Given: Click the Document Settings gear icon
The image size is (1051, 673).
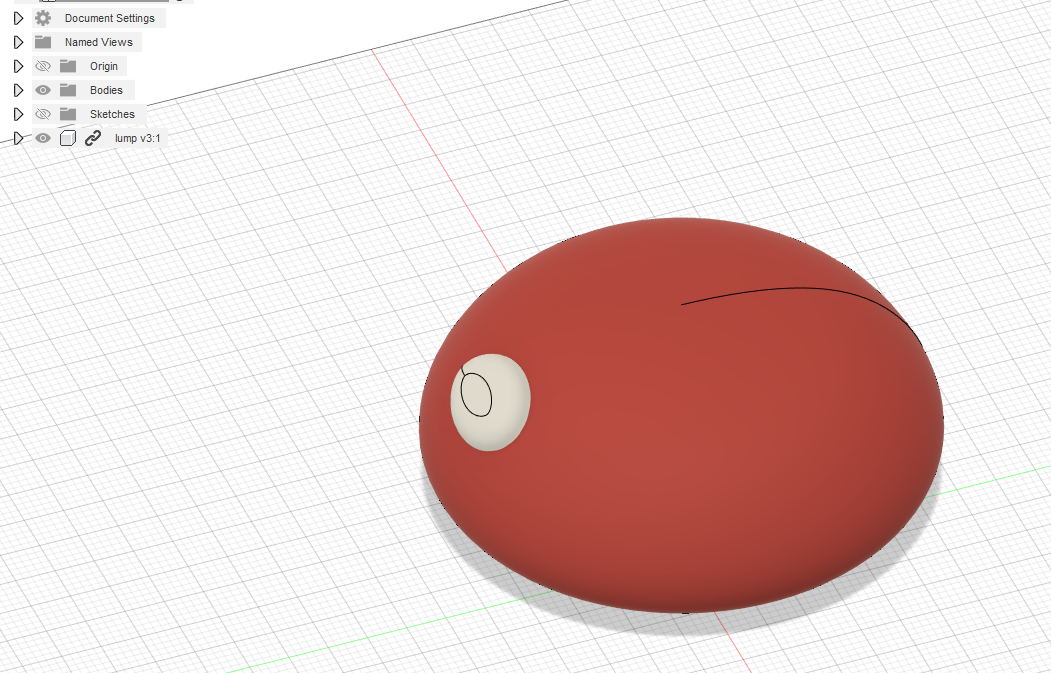Looking at the screenshot, I should [x=43, y=18].
